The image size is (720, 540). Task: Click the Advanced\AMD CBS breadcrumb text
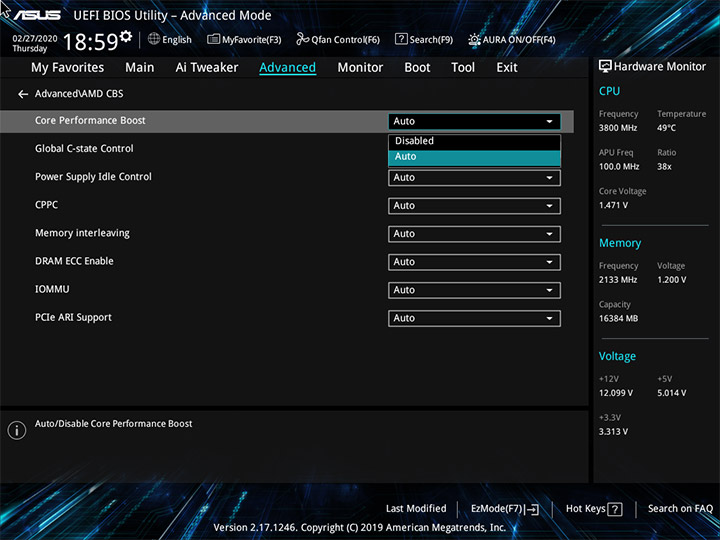pyautogui.click(x=79, y=94)
